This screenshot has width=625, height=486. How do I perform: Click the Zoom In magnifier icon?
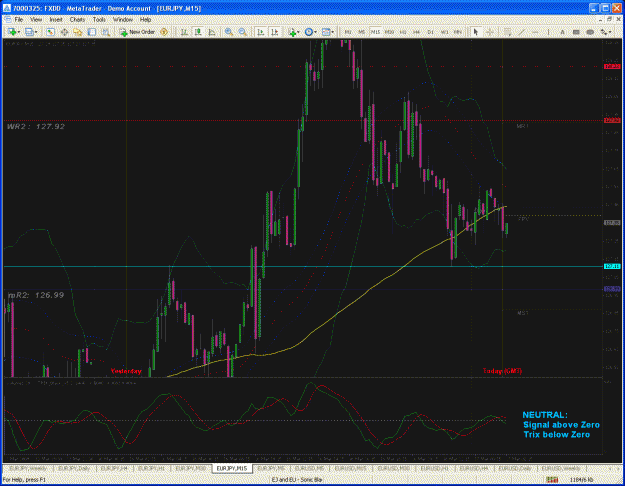coord(229,32)
